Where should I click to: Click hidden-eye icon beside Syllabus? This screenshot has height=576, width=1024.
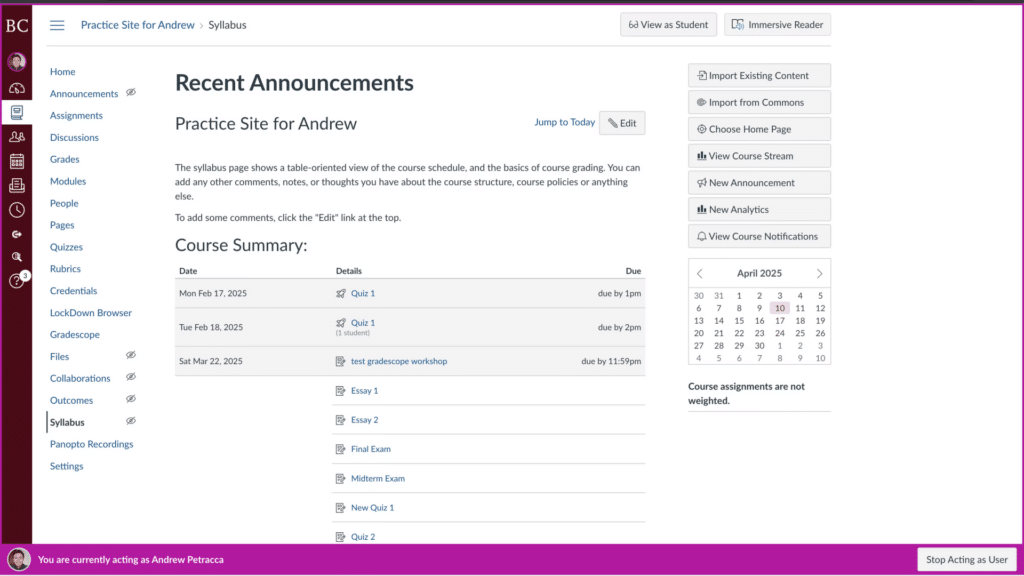pyautogui.click(x=131, y=421)
